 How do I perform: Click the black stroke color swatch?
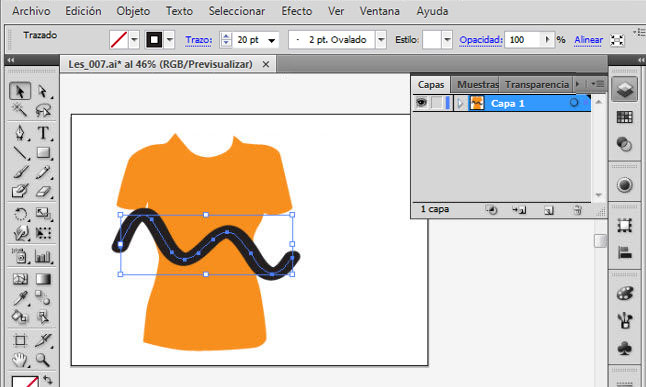[154, 40]
